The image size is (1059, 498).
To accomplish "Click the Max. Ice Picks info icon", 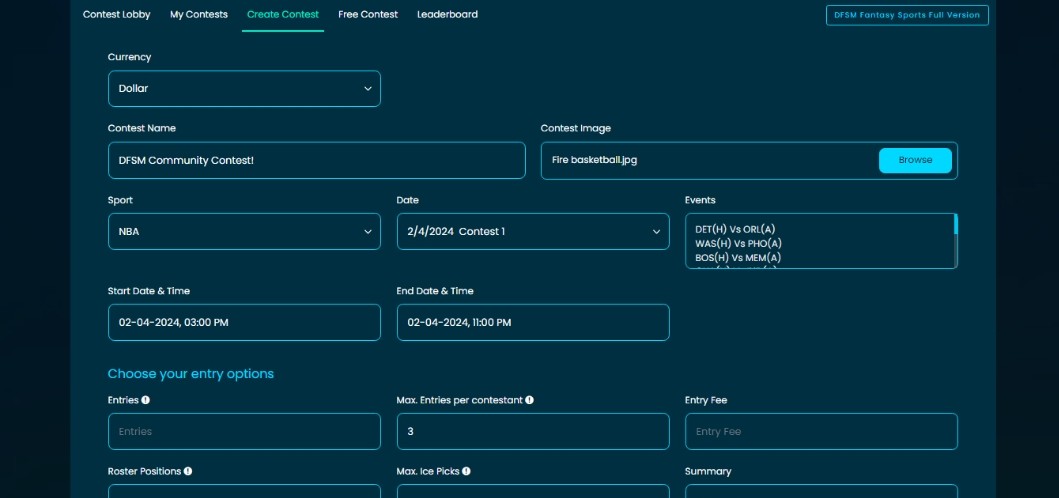I will point(466,471).
